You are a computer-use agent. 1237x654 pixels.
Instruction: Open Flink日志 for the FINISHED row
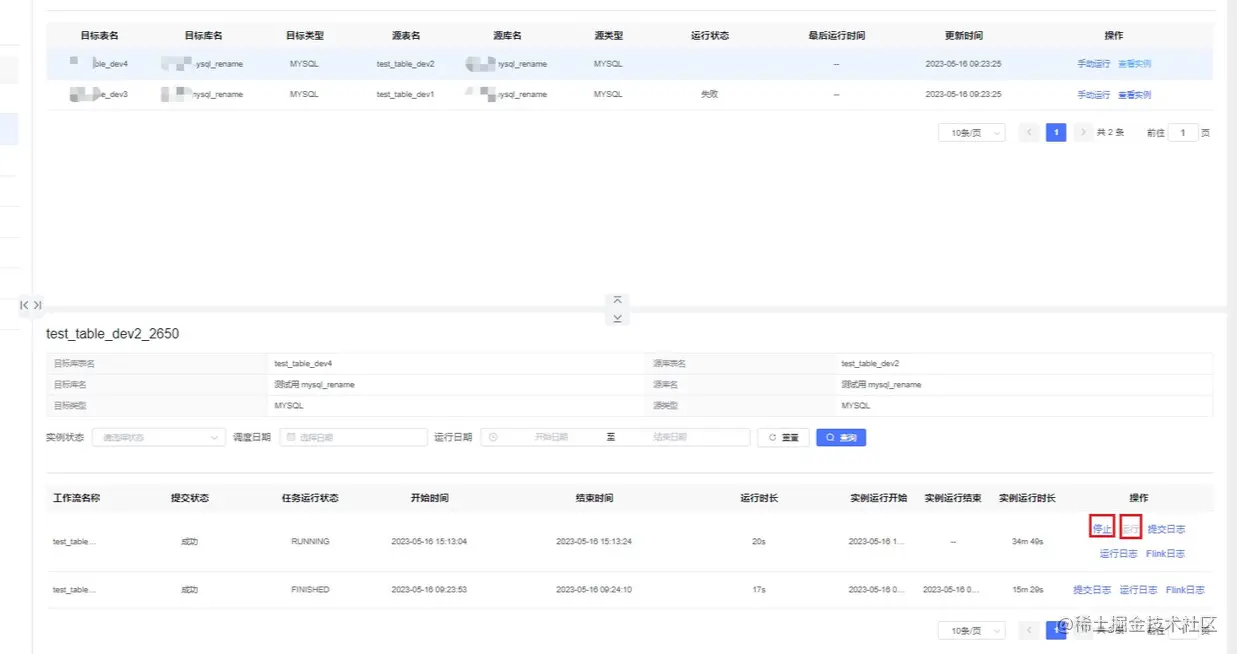pos(1185,590)
